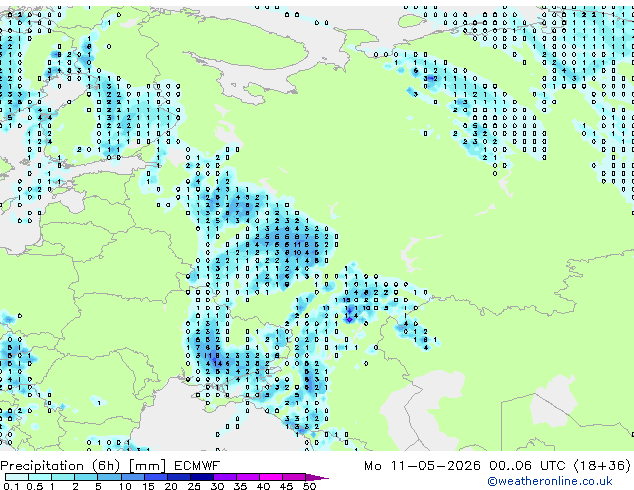Screen dimensions: 634x490
Task: Click the 10 to 15 mm legend swatch
Action: click(132, 477)
